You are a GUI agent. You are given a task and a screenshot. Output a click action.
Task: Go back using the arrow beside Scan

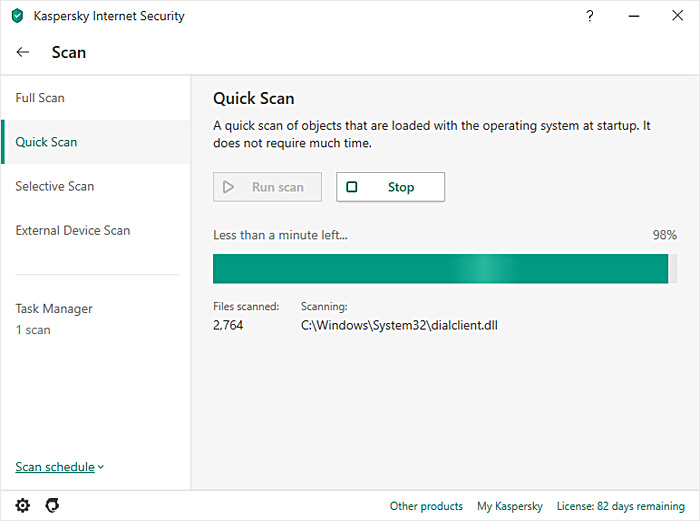pyautogui.click(x=23, y=52)
